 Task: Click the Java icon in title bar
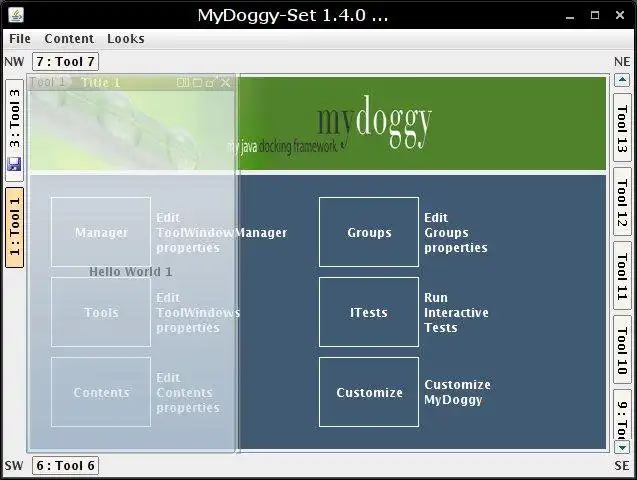click(x=15, y=15)
